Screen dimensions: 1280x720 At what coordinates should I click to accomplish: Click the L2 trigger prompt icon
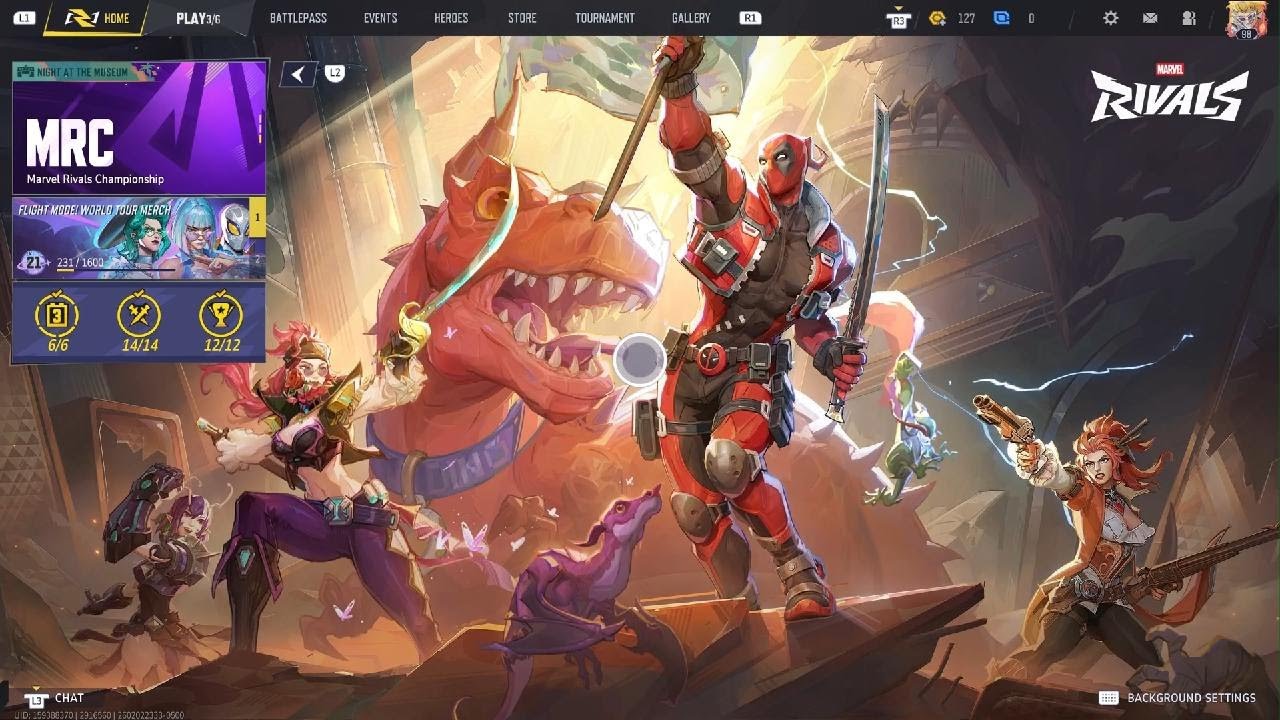click(x=335, y=73)
